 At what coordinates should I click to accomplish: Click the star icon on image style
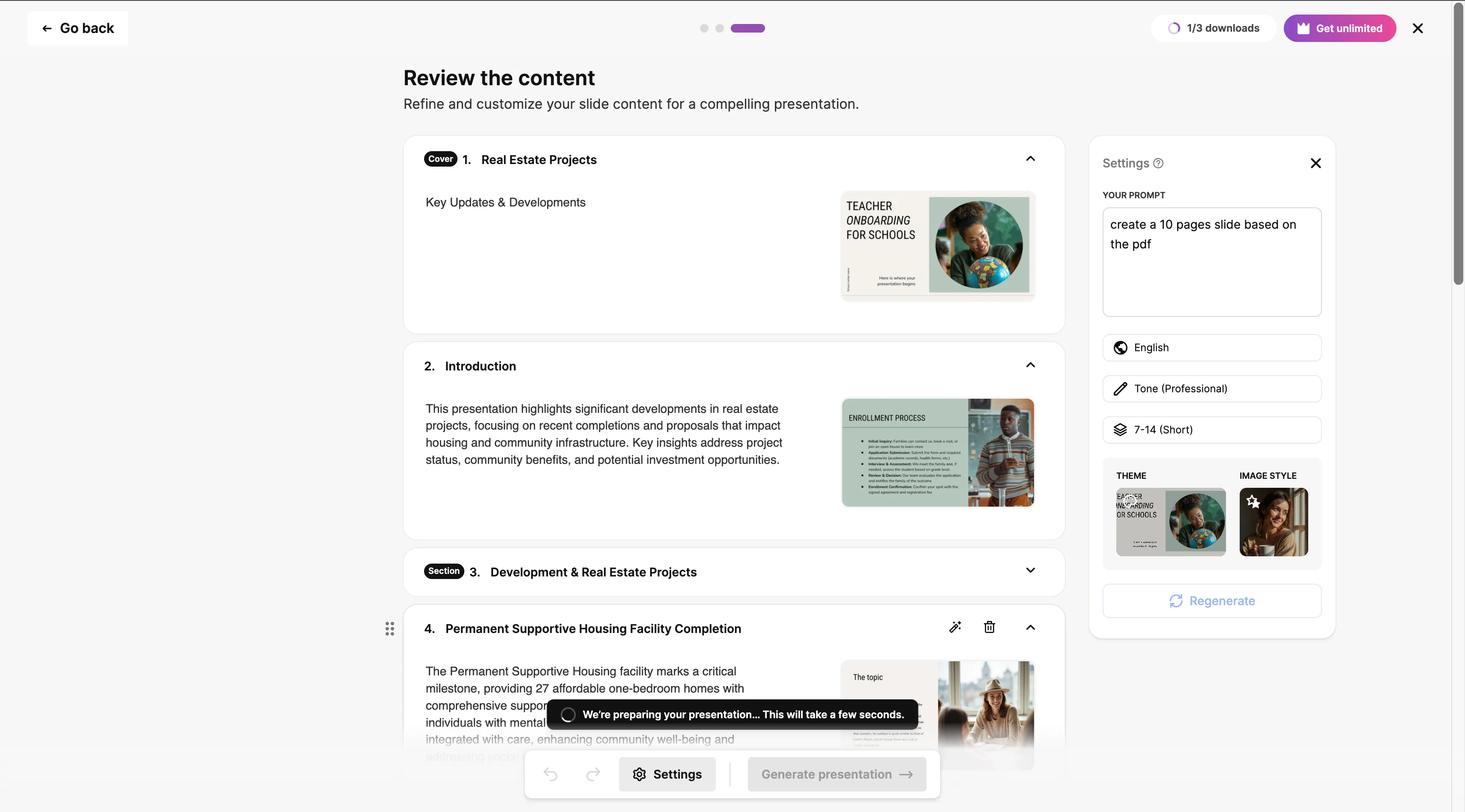pyautogui.click(x=1253, y=502)
